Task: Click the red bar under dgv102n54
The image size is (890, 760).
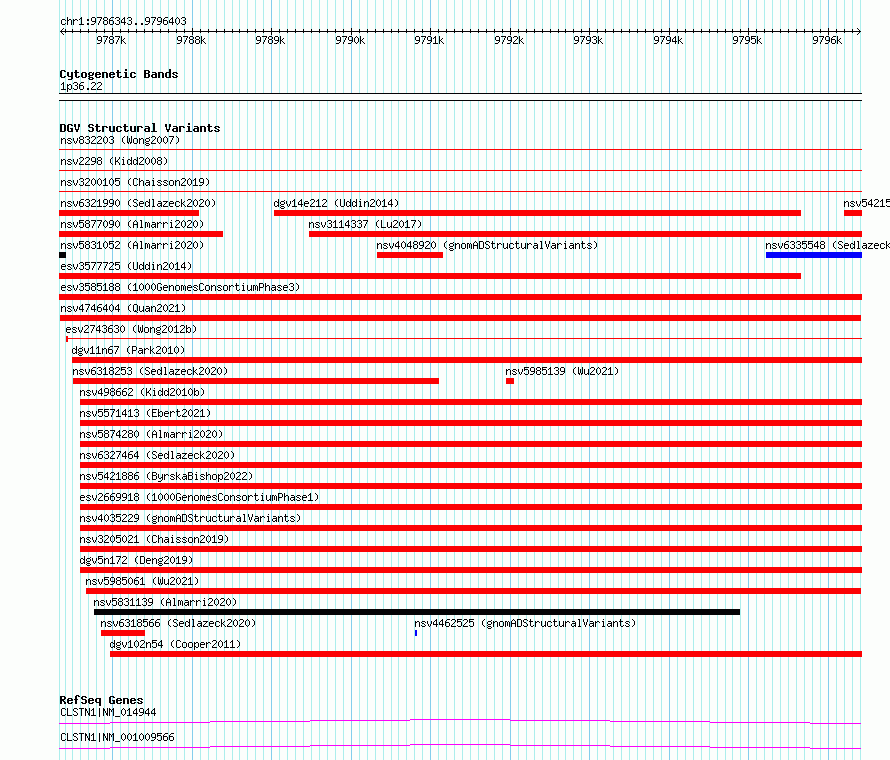Action: click(486, 654)
